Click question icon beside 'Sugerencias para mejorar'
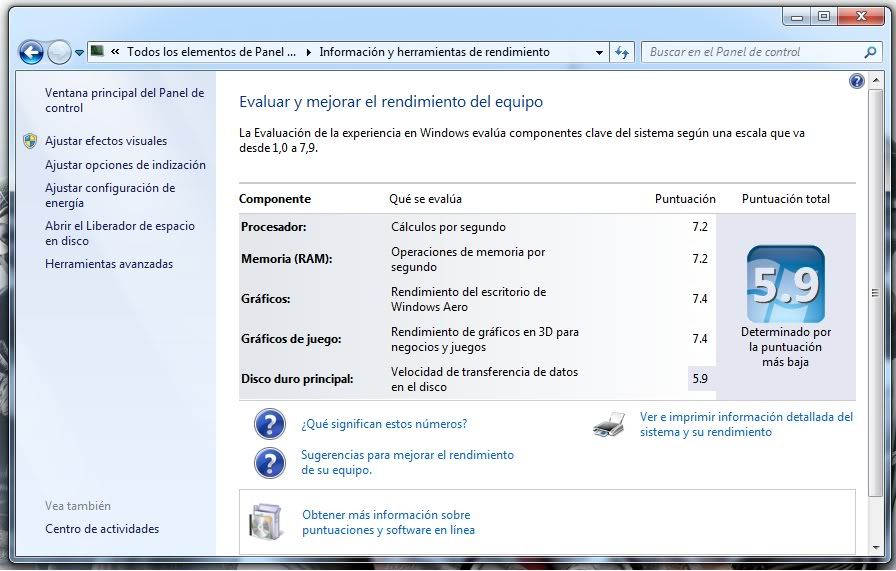This screenshot has width=896, height=571. point(270,462)
